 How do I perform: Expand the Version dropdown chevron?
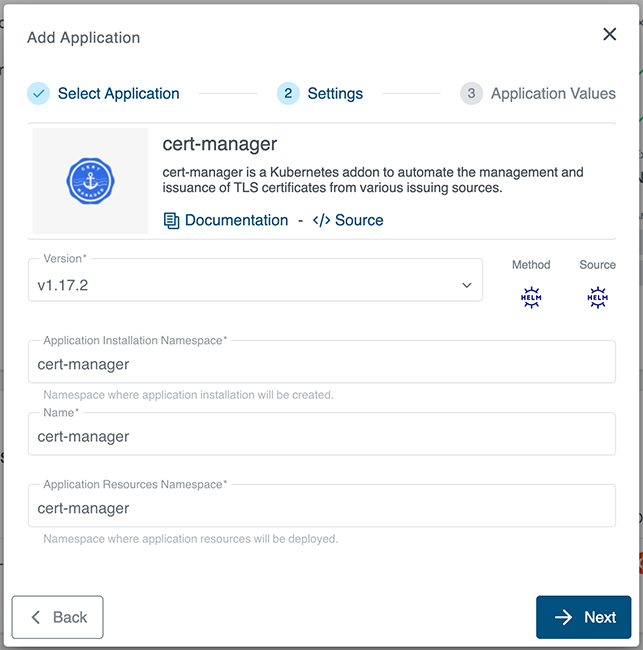click(x=466, y=286)
